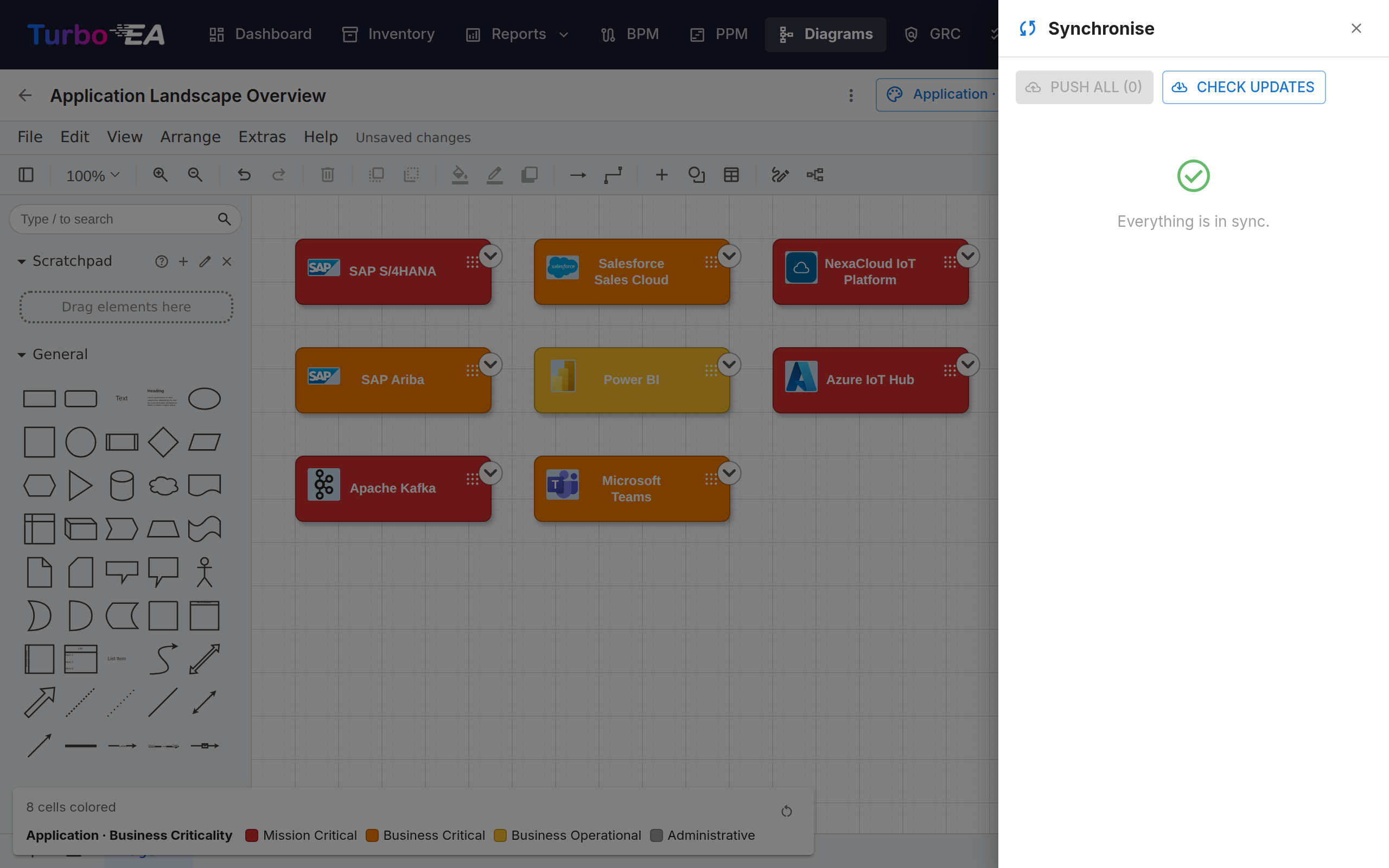Go back with the left arrow

point(24,95)
